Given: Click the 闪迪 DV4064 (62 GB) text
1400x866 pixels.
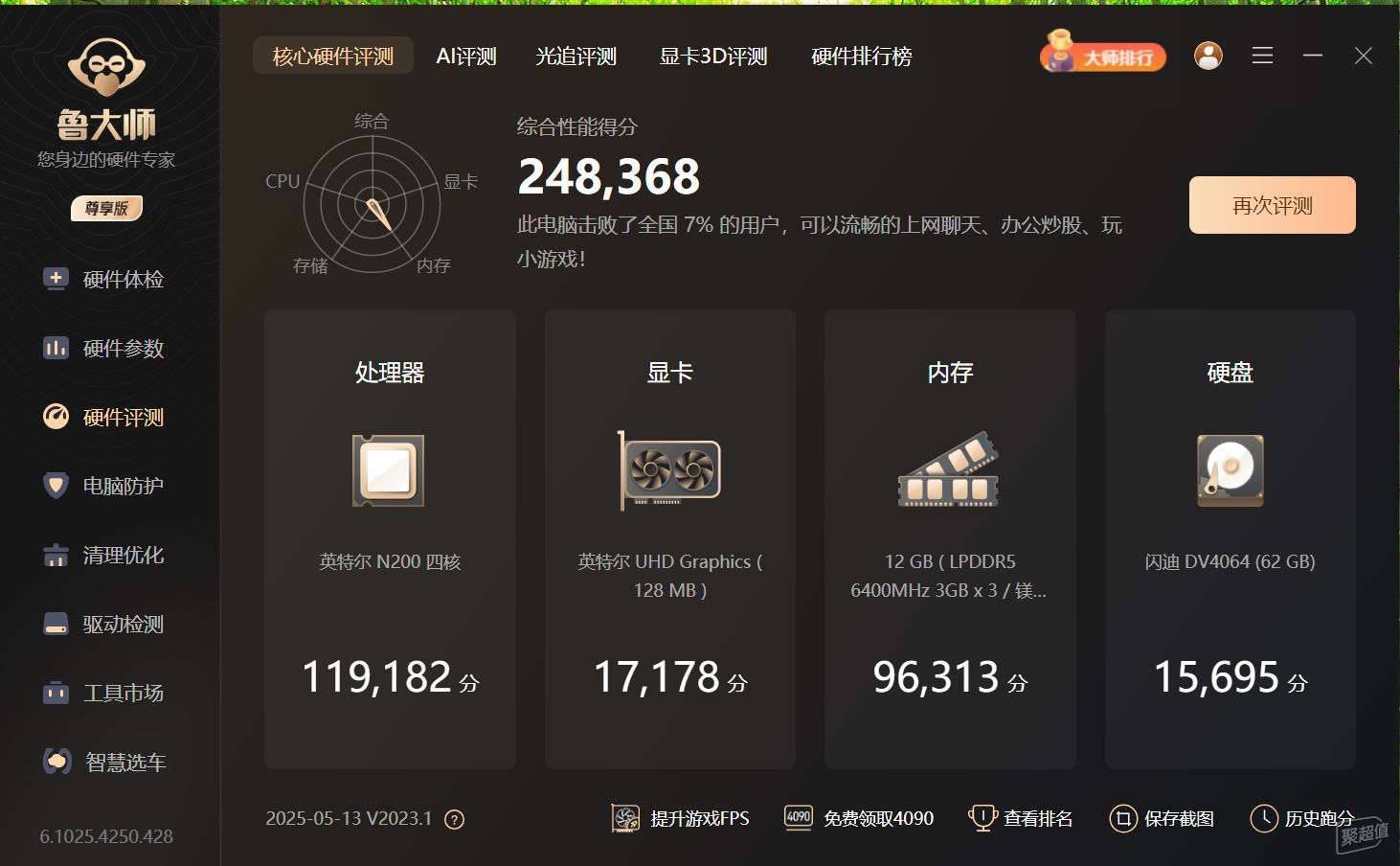Looking at the screenshot, I should point(1231,562).
